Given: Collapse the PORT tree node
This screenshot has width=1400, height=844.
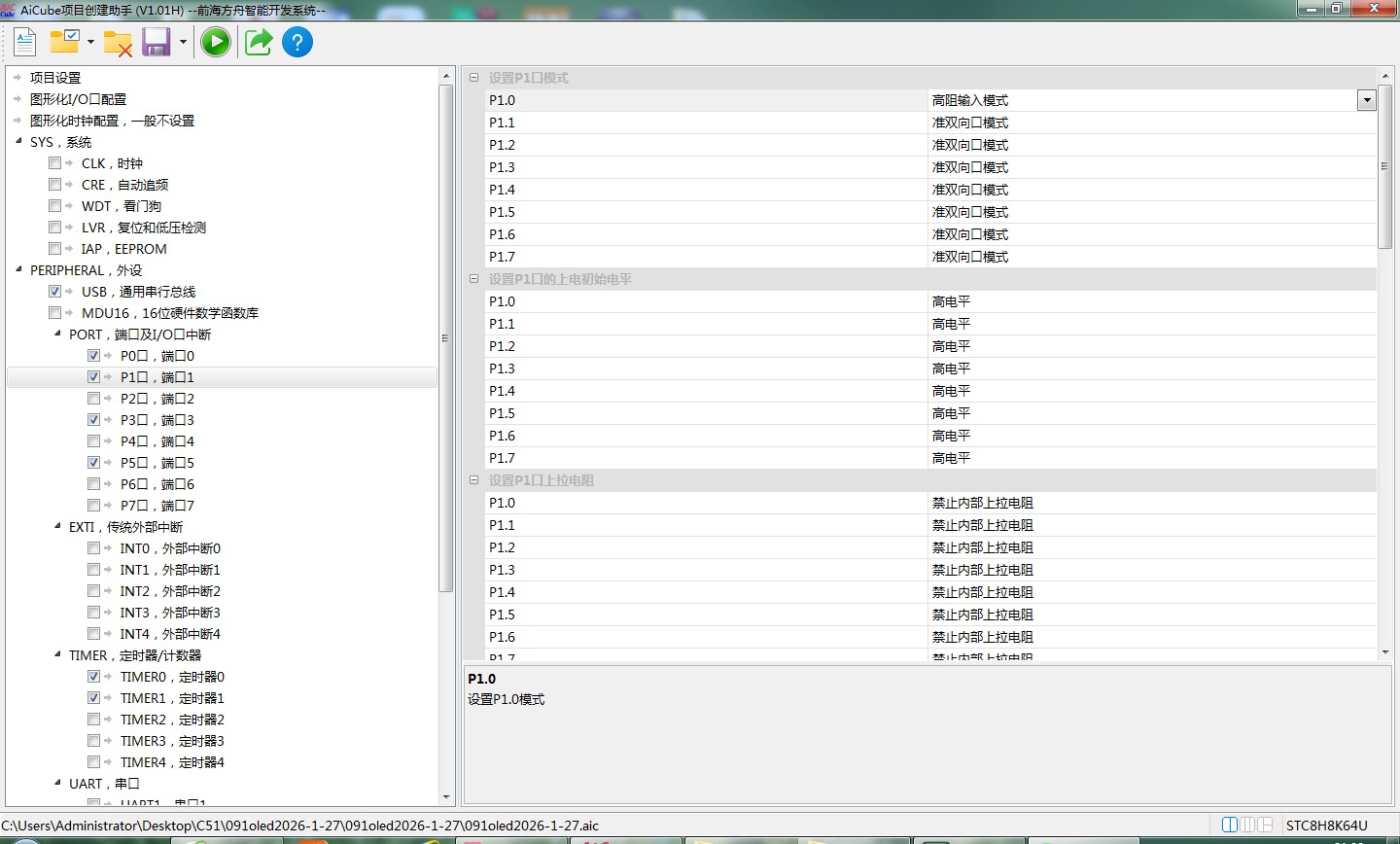Looking at the screenshot, I should point(57,334).
